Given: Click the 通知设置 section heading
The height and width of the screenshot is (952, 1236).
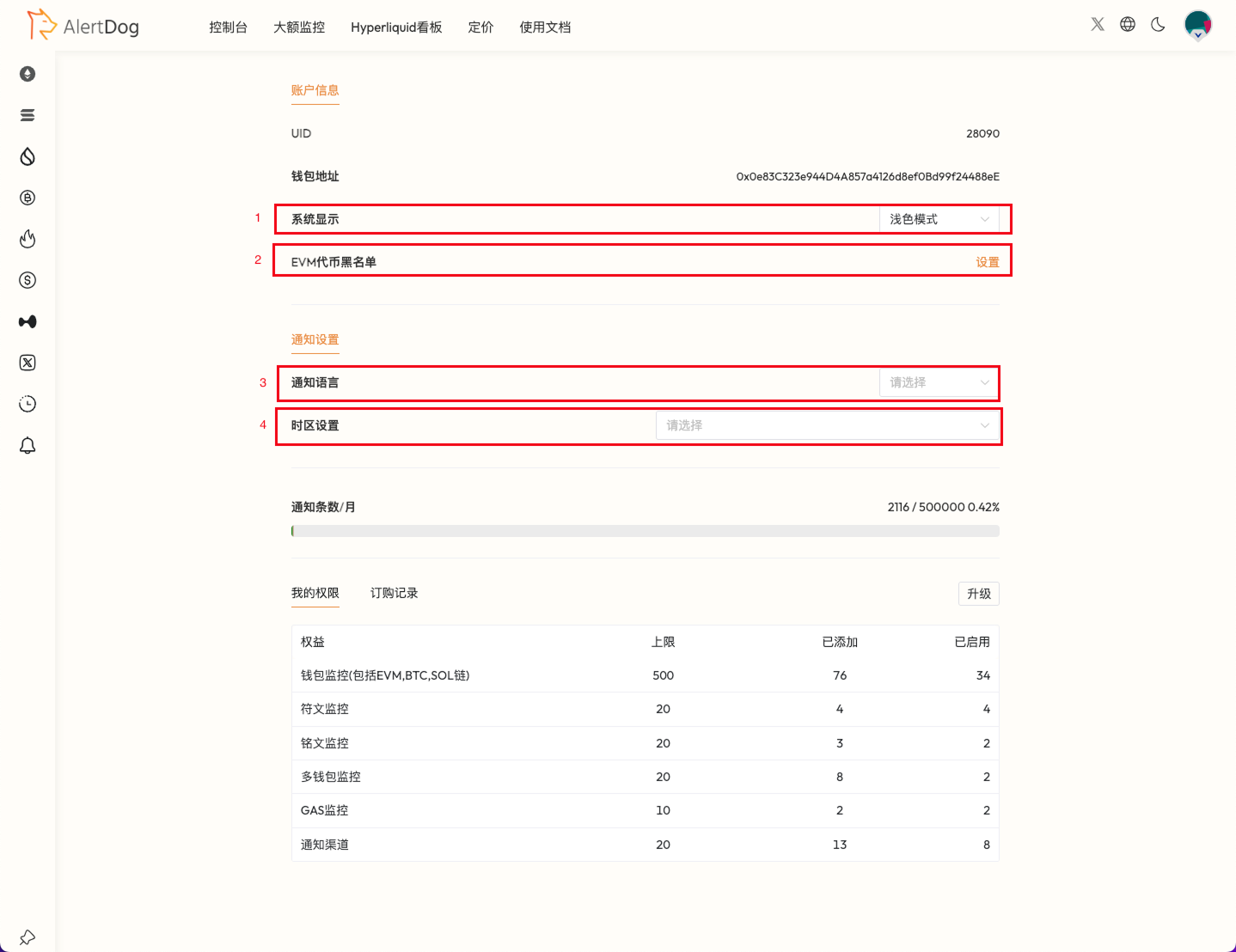Looking at the screenshot, I should 315,339.
